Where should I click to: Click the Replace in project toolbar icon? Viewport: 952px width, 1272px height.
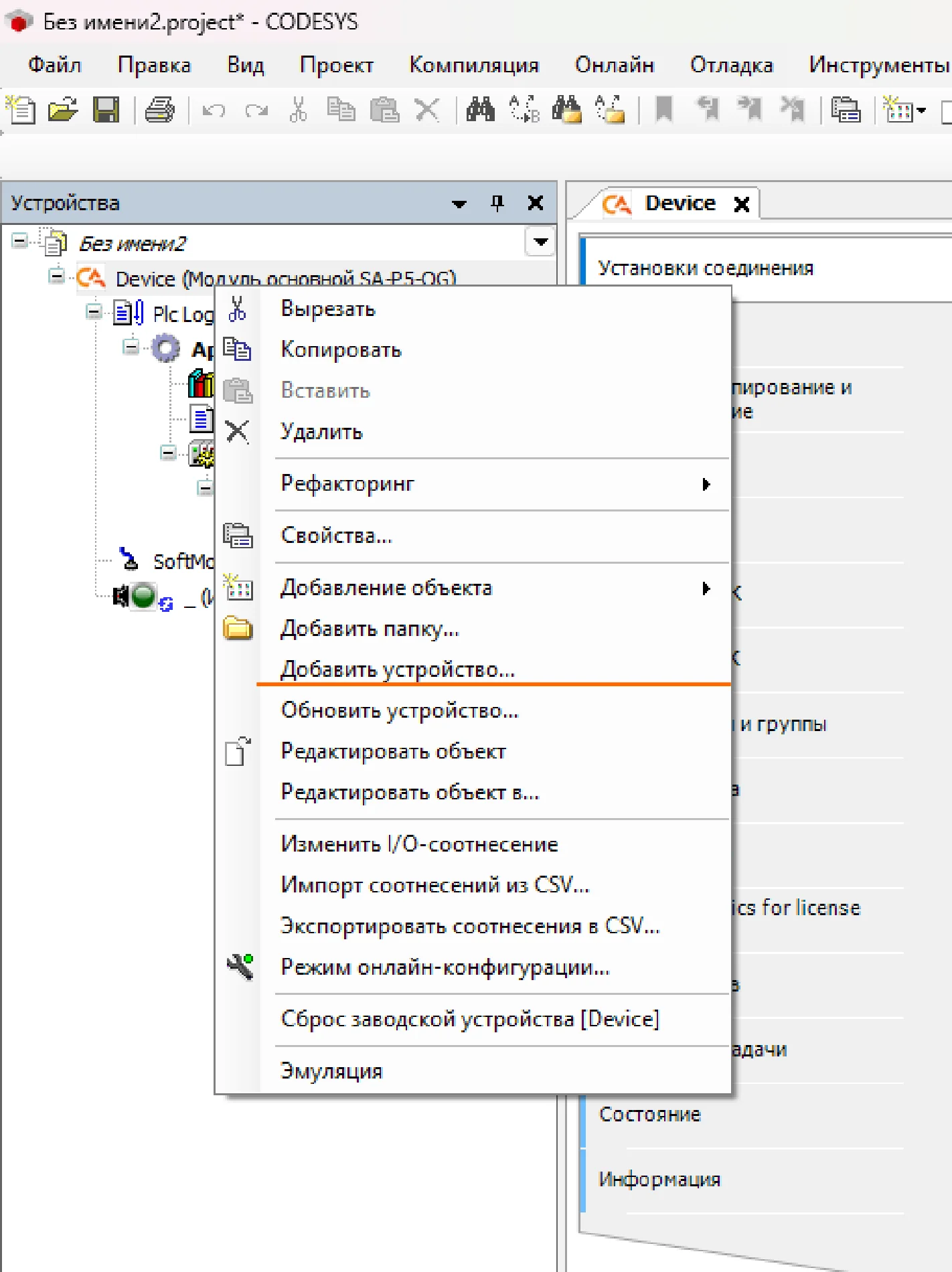click(x=610, y=109)
